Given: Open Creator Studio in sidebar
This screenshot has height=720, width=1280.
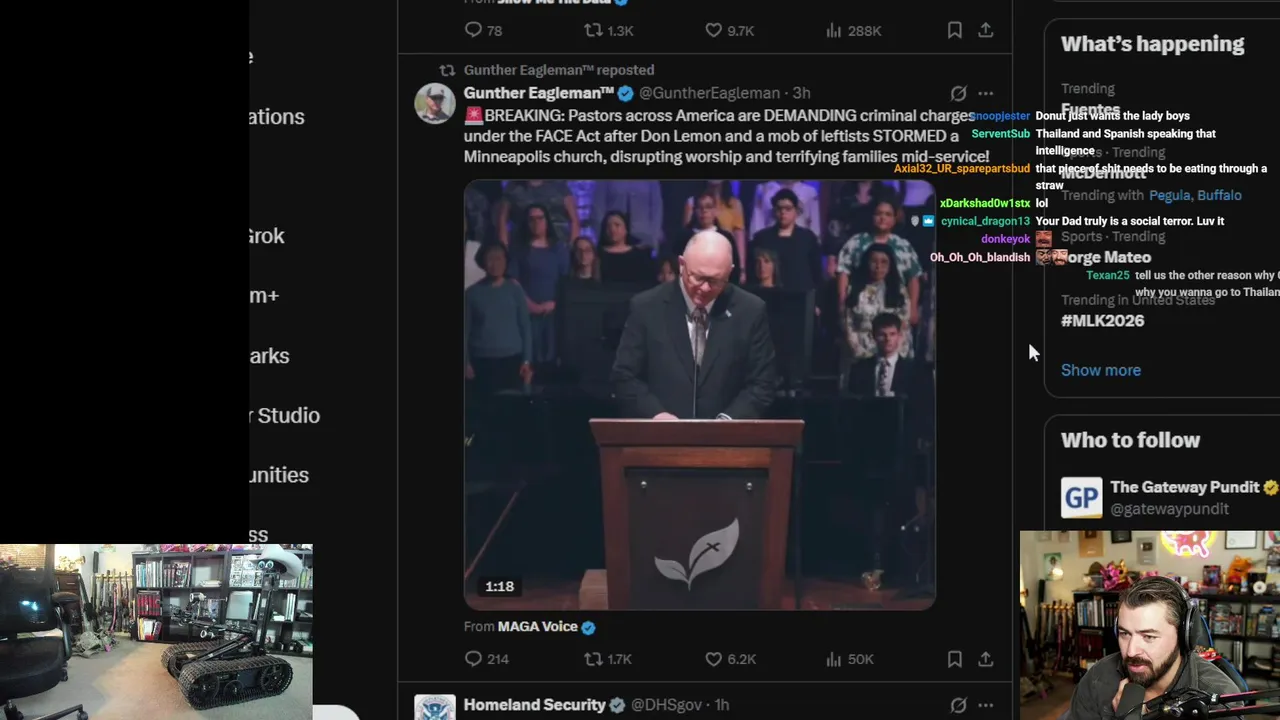Looking at the screenshot, I should pyautogui.click(x=285, y=415).
